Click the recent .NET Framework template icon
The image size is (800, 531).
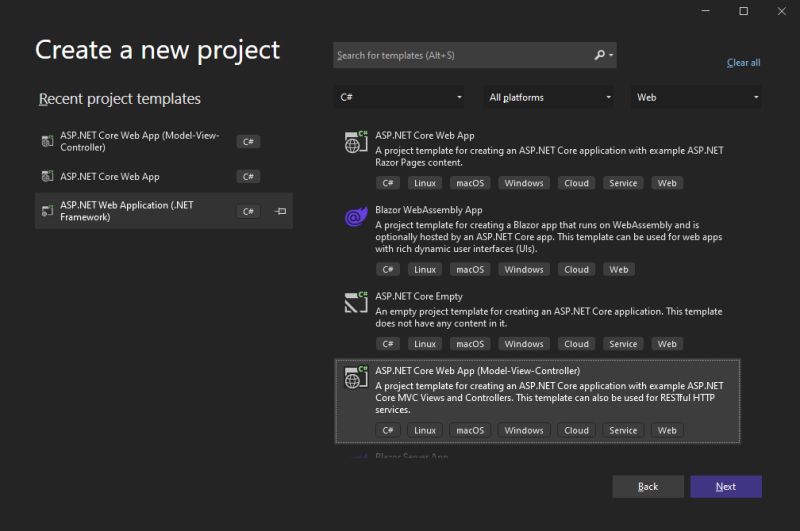(x=47, y=211)
